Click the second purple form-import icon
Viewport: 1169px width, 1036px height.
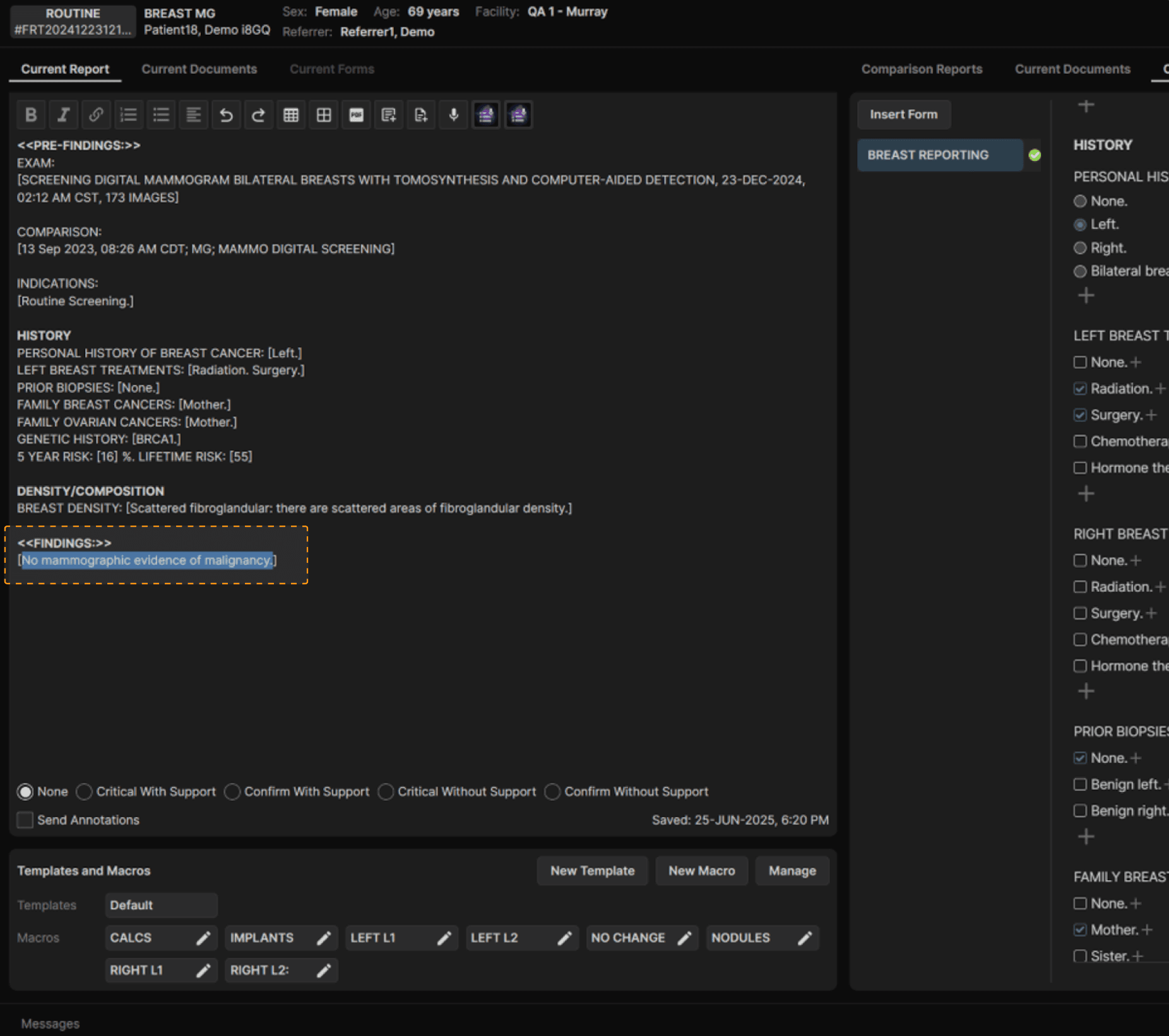click(519, 115)
